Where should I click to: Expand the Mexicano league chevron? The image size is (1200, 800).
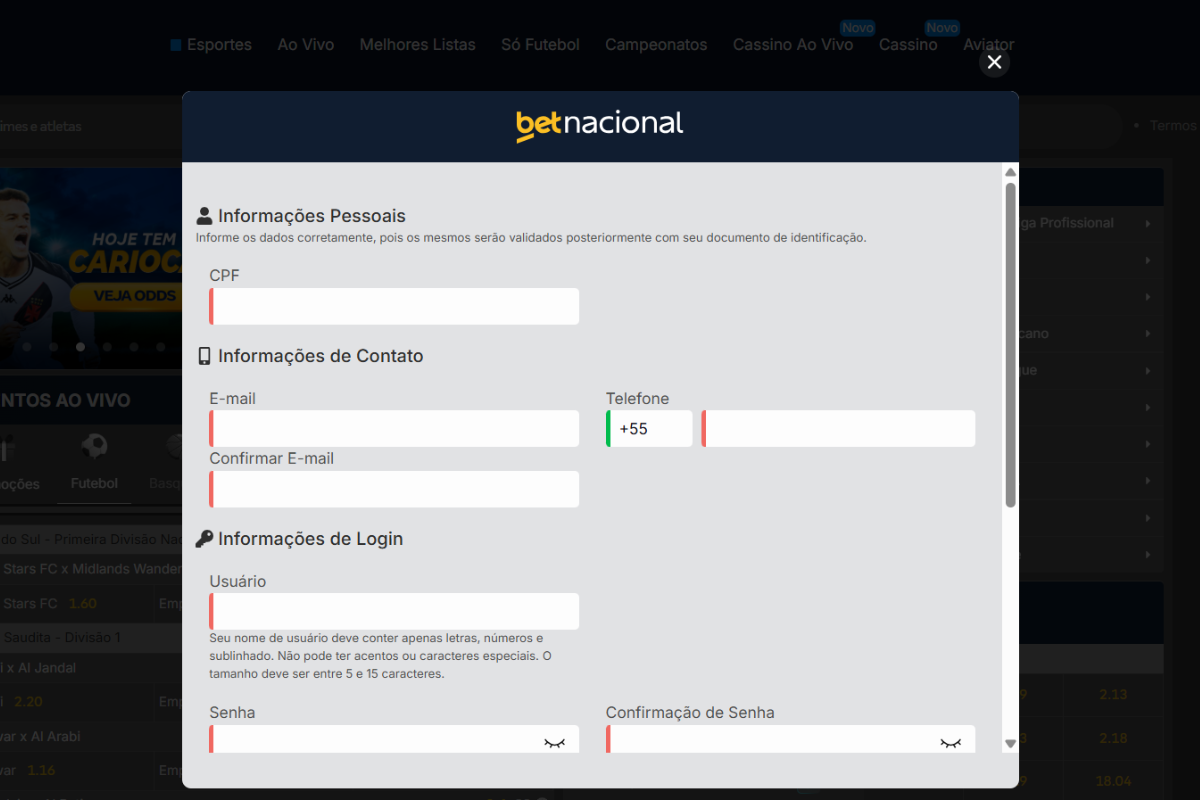[x=1146, y=333]
